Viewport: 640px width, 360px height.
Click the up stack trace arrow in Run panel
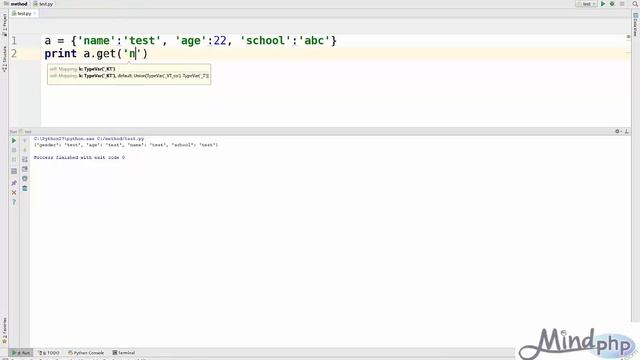click(24, 140)
